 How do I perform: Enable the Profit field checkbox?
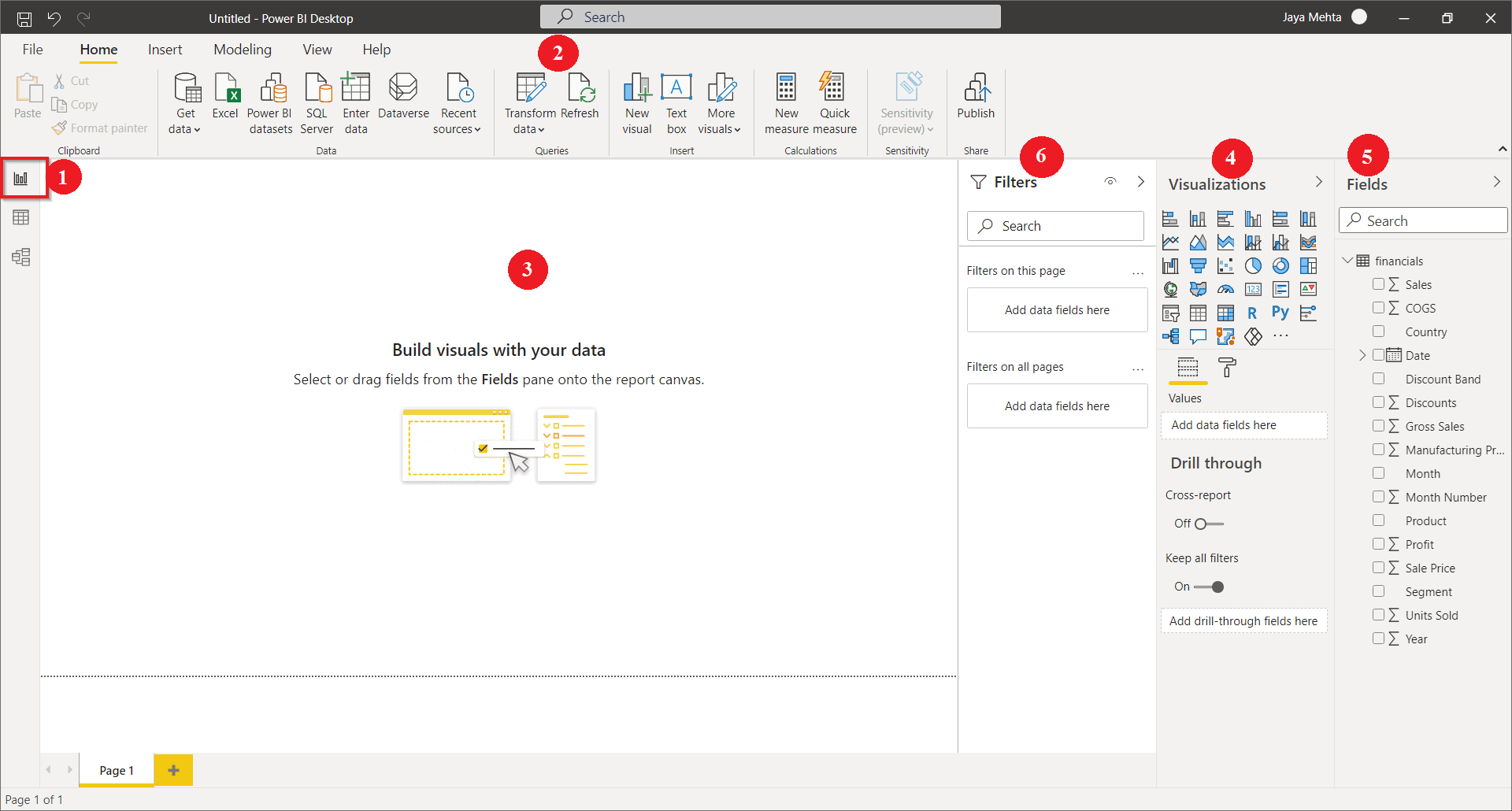1379,543
